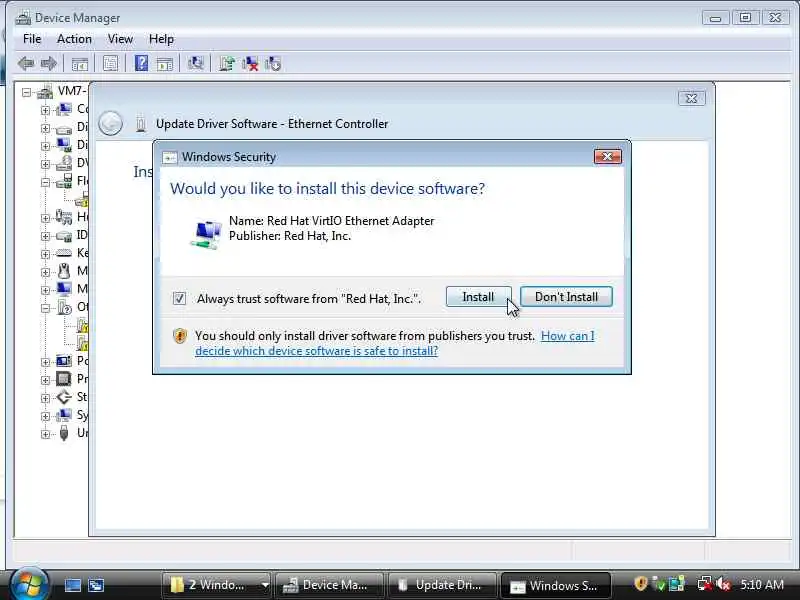Click the Switch between windows quick launch icon
This screenshot has width=800, height=600.
click(96, 585)
